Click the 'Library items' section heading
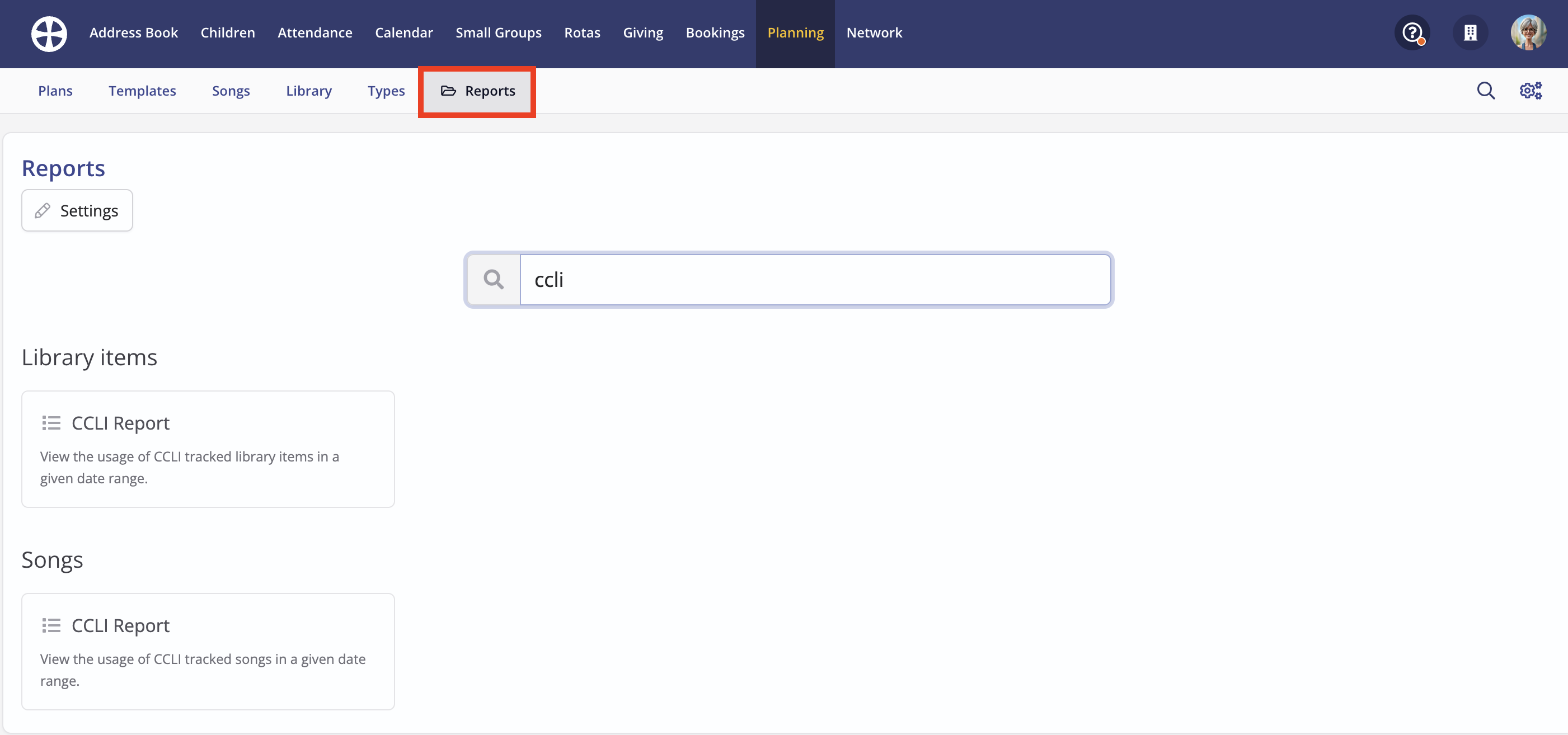The height and width of the screenshot is (735, 1568). [90, 357]
